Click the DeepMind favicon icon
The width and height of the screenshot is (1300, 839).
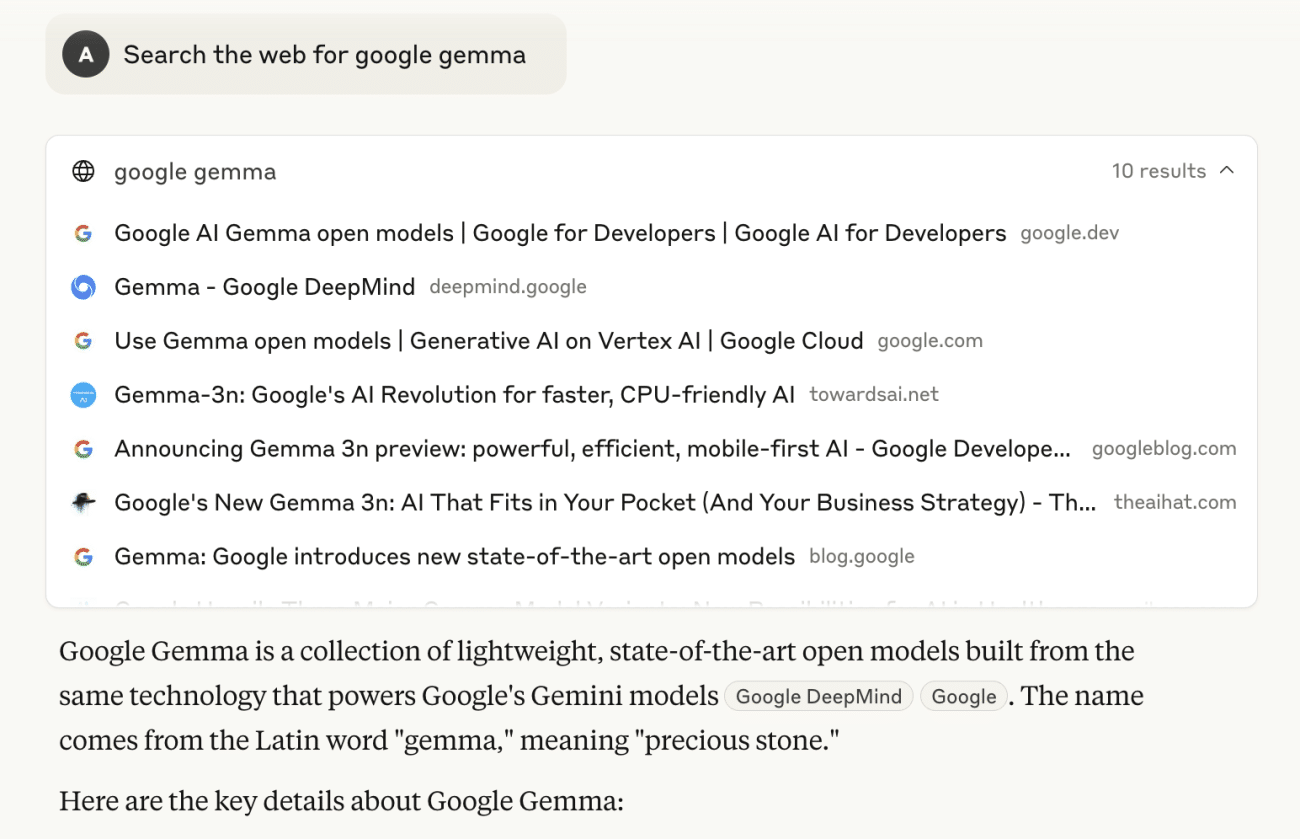coord(83,287)
